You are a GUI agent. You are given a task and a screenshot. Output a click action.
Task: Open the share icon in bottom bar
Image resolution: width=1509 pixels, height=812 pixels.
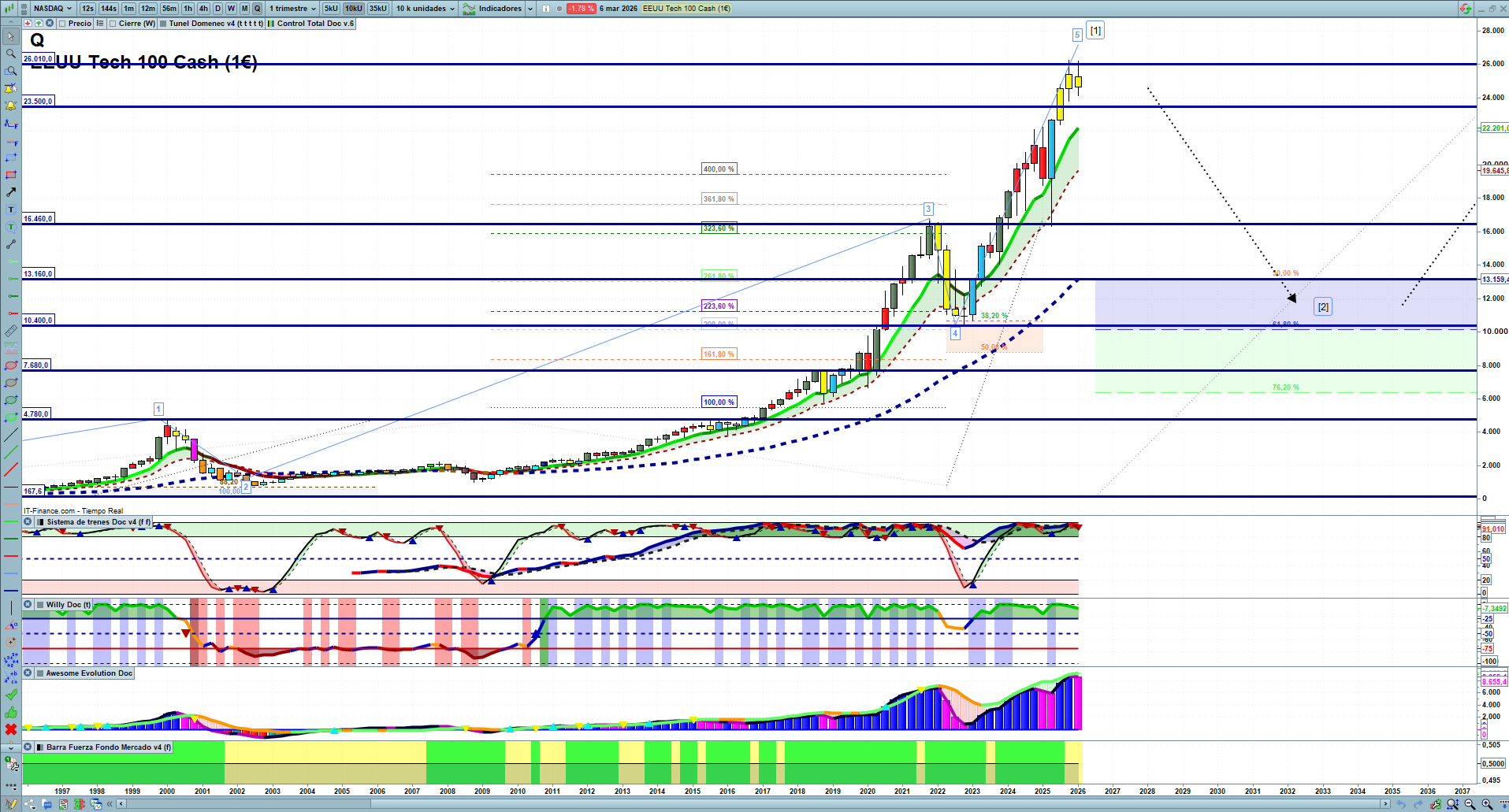[x=31, y=804]
